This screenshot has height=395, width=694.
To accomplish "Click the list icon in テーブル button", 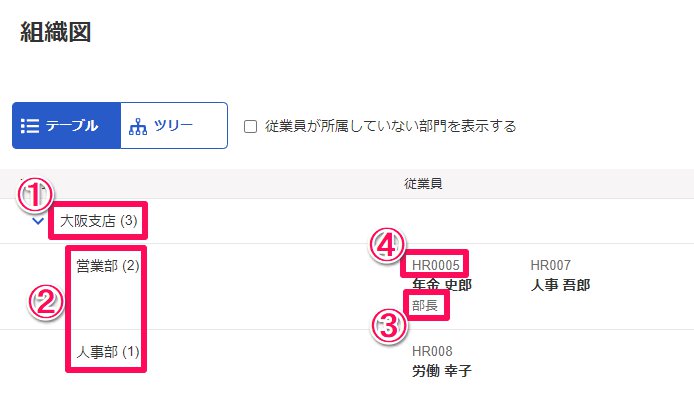I will pos(30,126).
